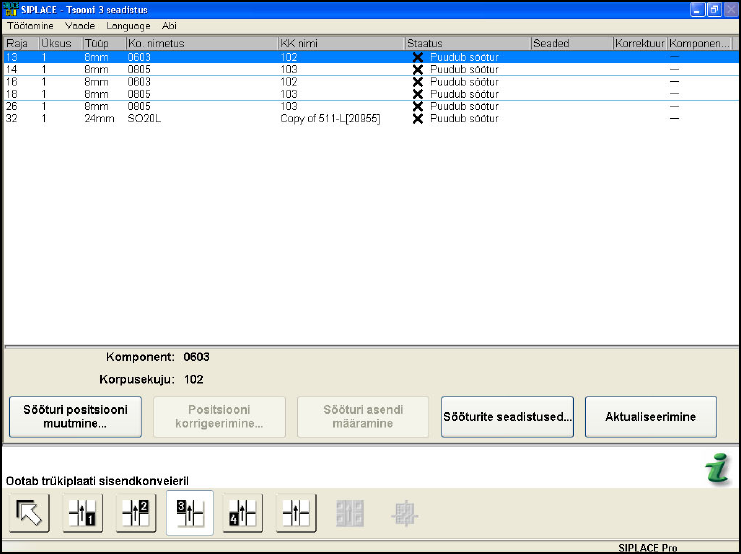
Task: Select the zone 3 feeder icon
Action: pos(190,514)
